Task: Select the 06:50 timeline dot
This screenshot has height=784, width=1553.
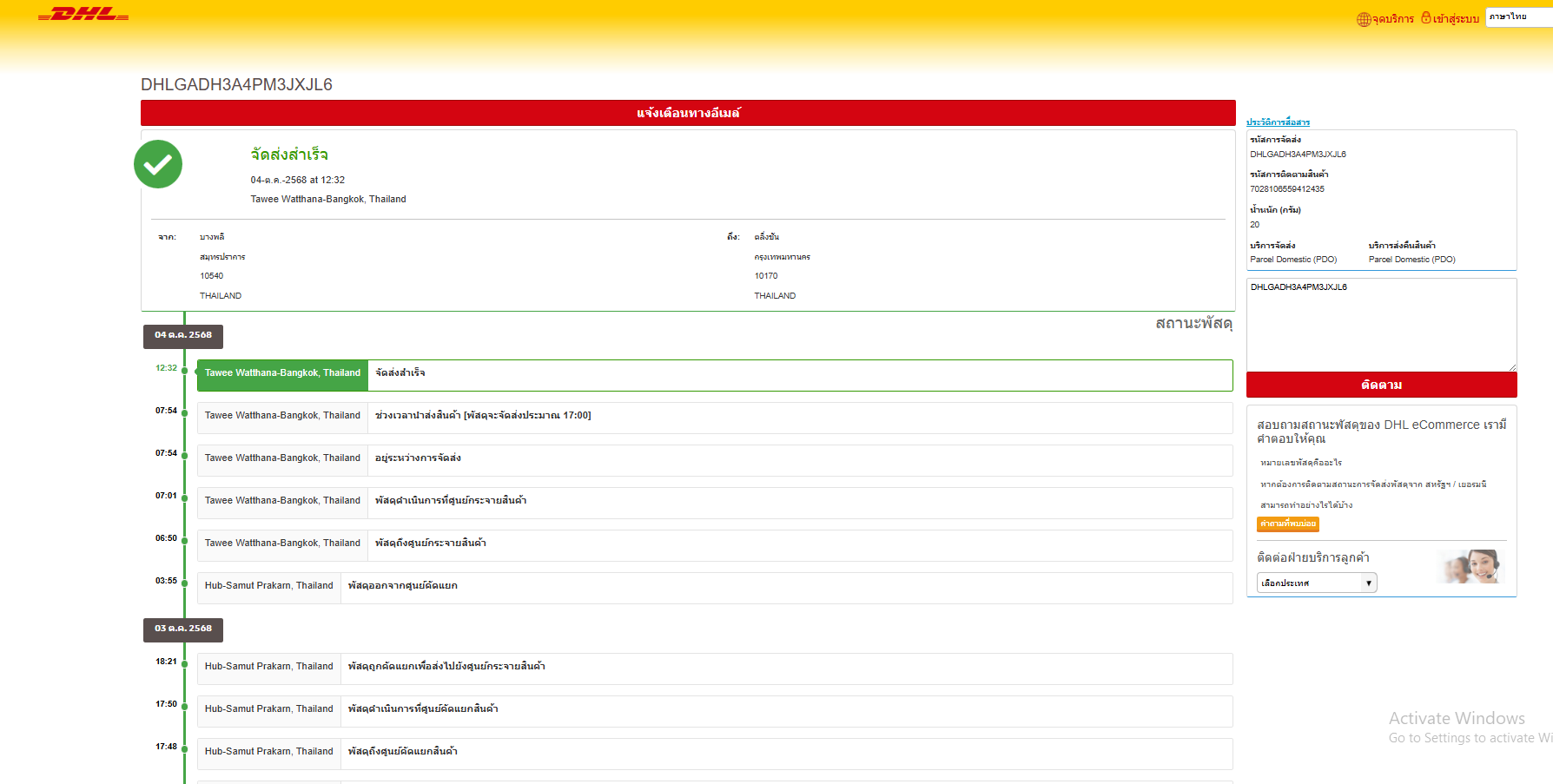Action: point(184,541)
